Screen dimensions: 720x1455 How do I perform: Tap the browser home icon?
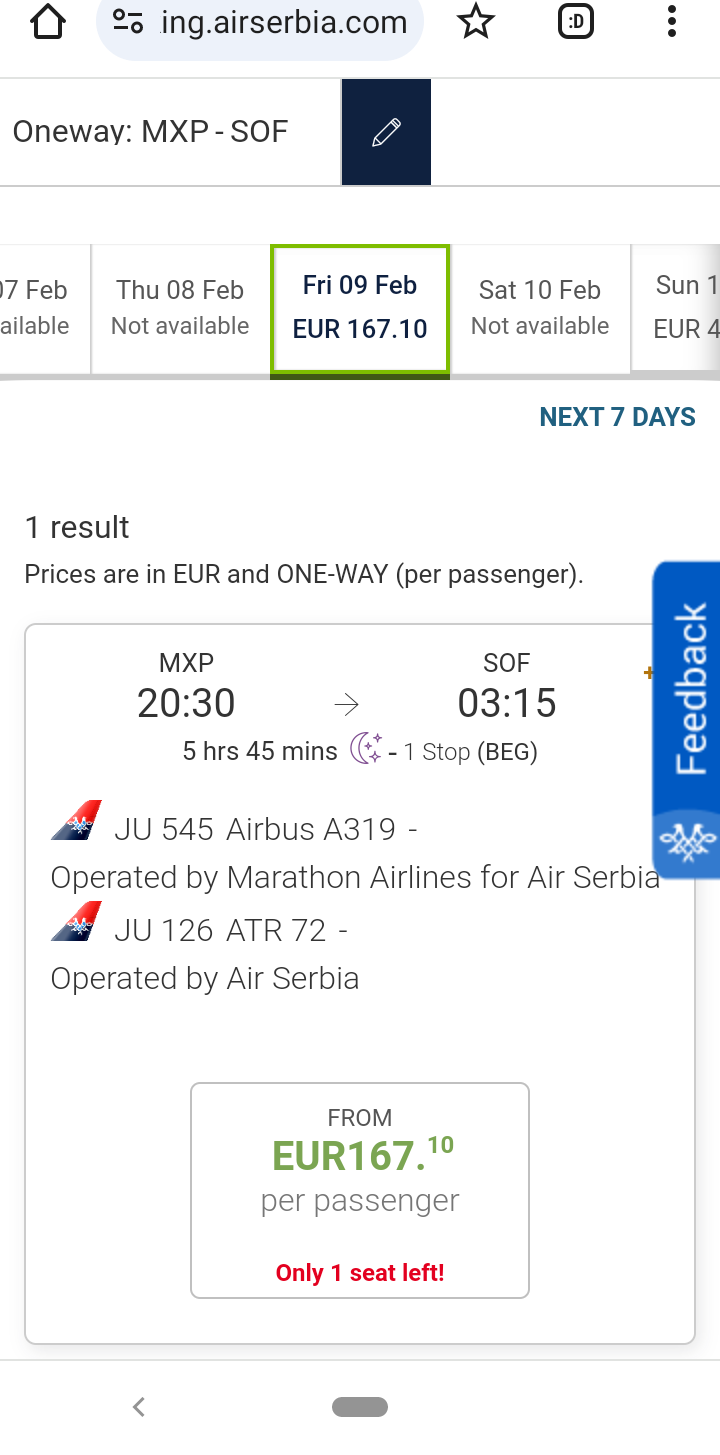click(x=48, y=22)
